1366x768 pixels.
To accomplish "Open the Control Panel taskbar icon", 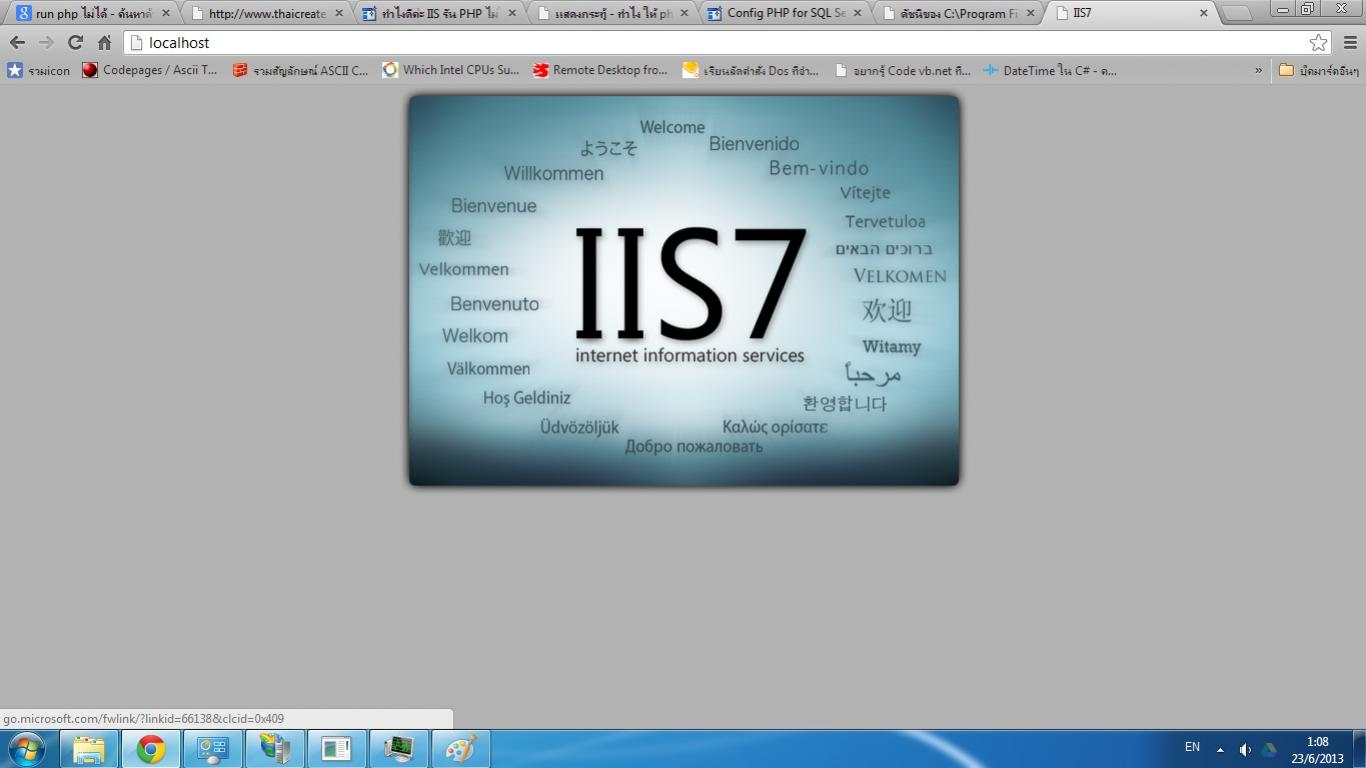I will [213, 749].
